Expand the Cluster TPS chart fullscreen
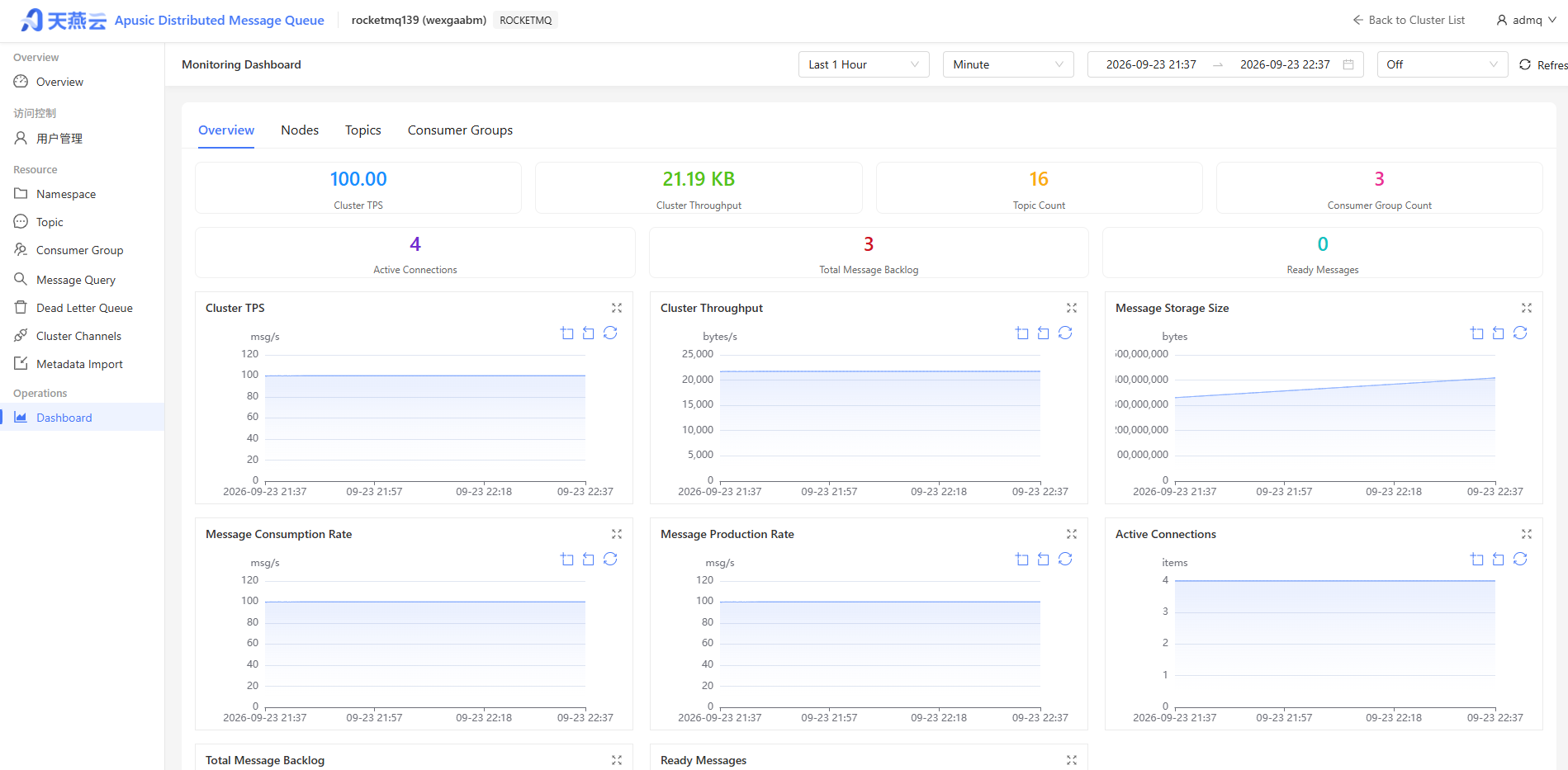1568x770 pixels. pyautogui.click(x=617, y=308)
